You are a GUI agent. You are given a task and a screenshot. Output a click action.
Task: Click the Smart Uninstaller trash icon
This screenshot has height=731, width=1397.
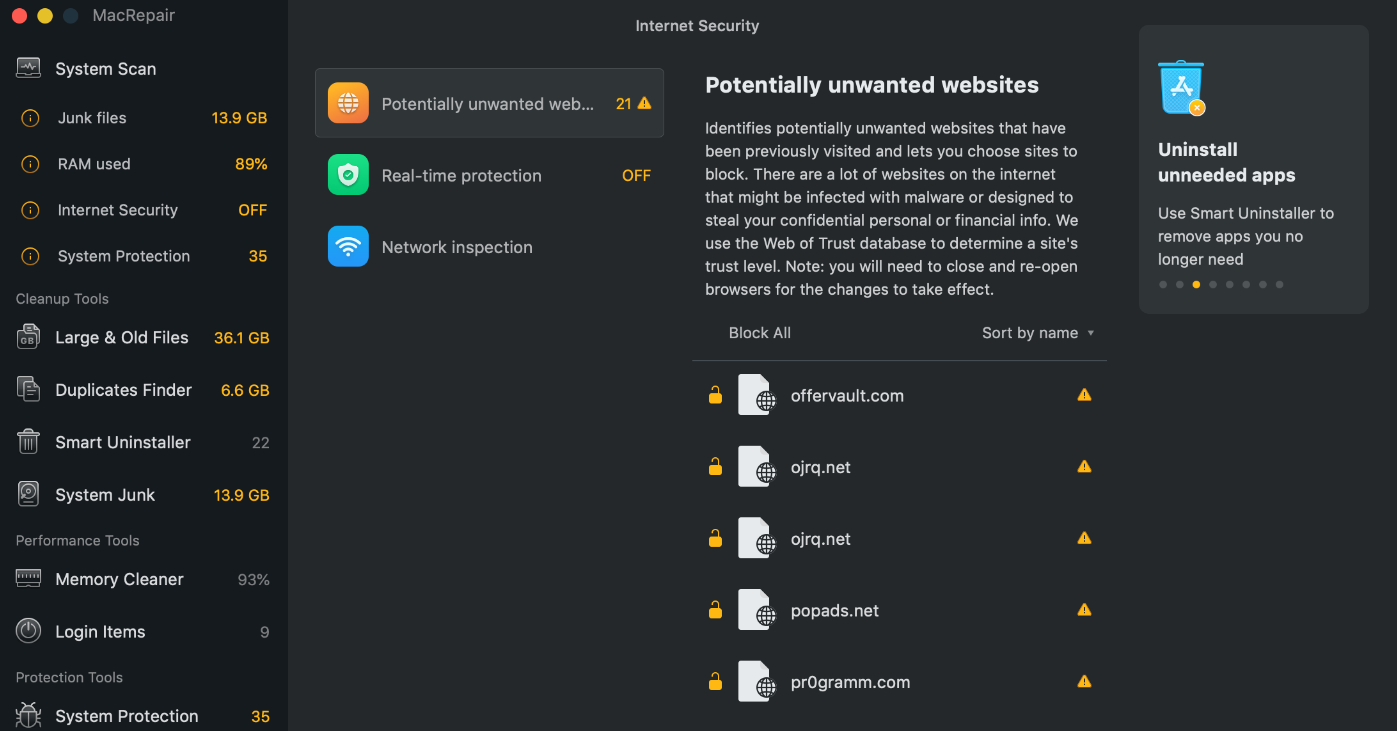tap(28, 442)
